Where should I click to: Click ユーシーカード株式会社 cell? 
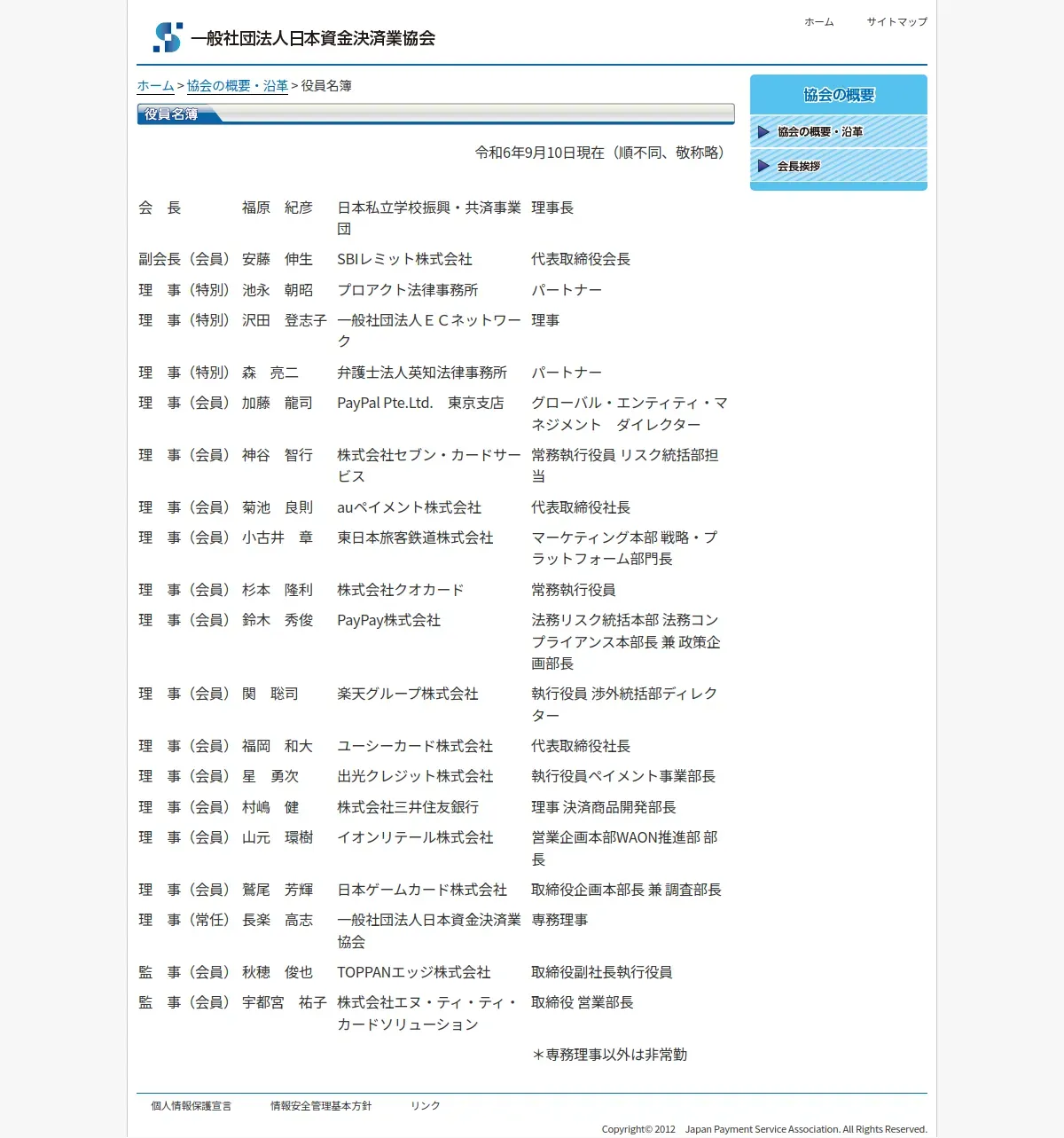click(x=415, y=746)
